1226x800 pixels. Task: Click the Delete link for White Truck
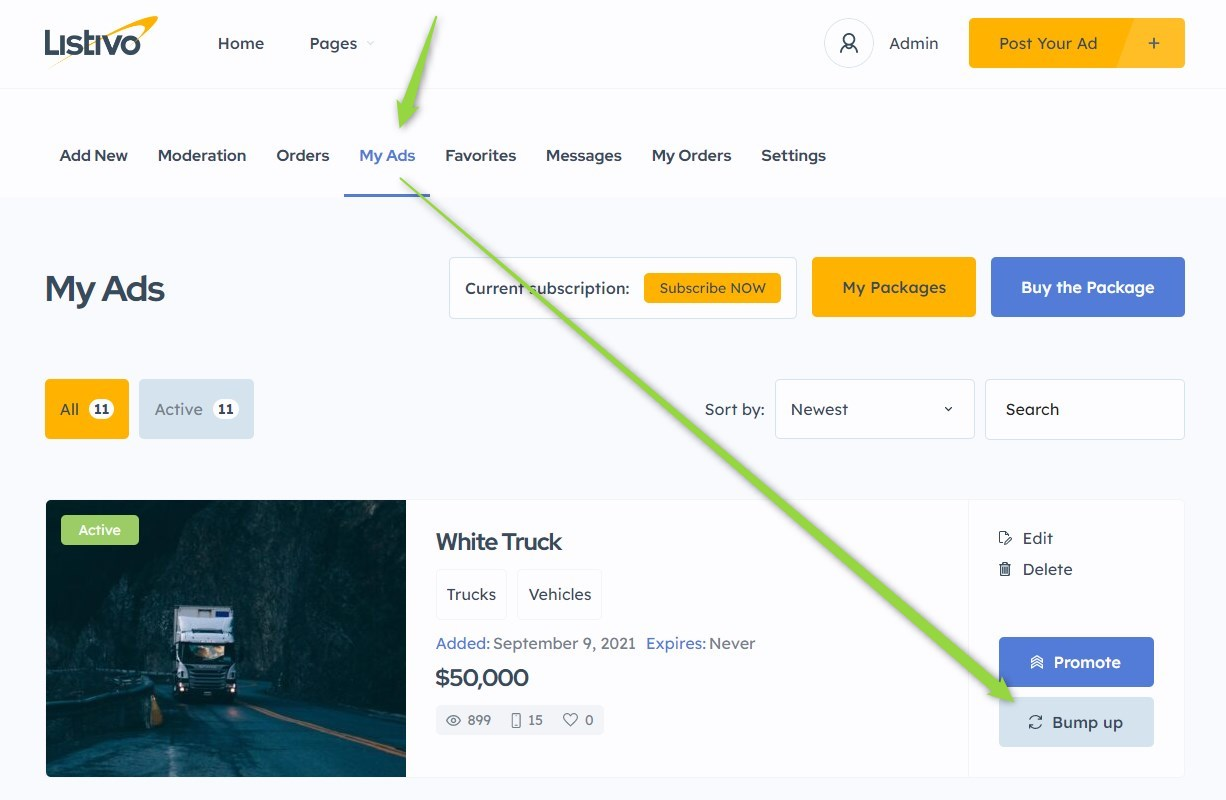[x=1035, y=569]
